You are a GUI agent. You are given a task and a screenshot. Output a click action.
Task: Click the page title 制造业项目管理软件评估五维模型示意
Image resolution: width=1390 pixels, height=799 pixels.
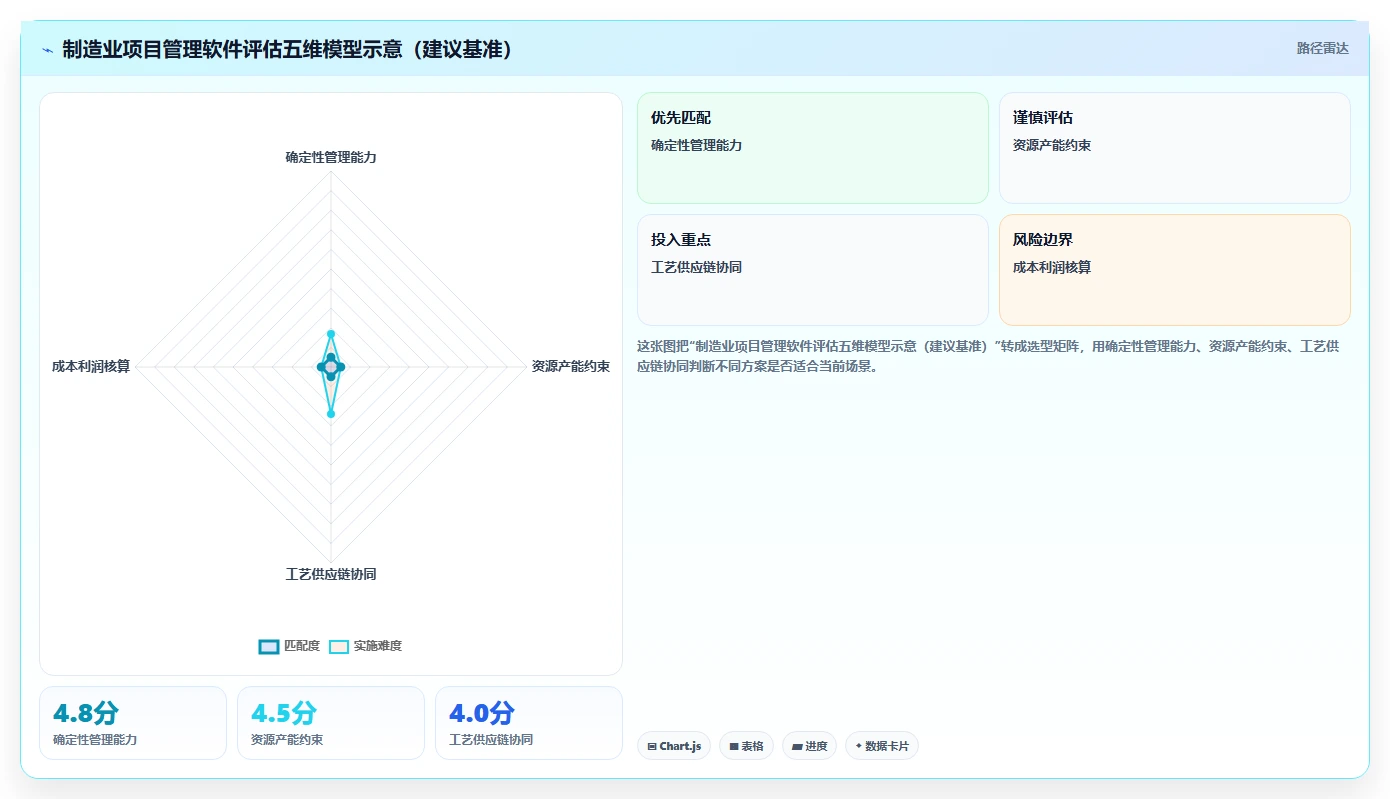click(288, 50)
